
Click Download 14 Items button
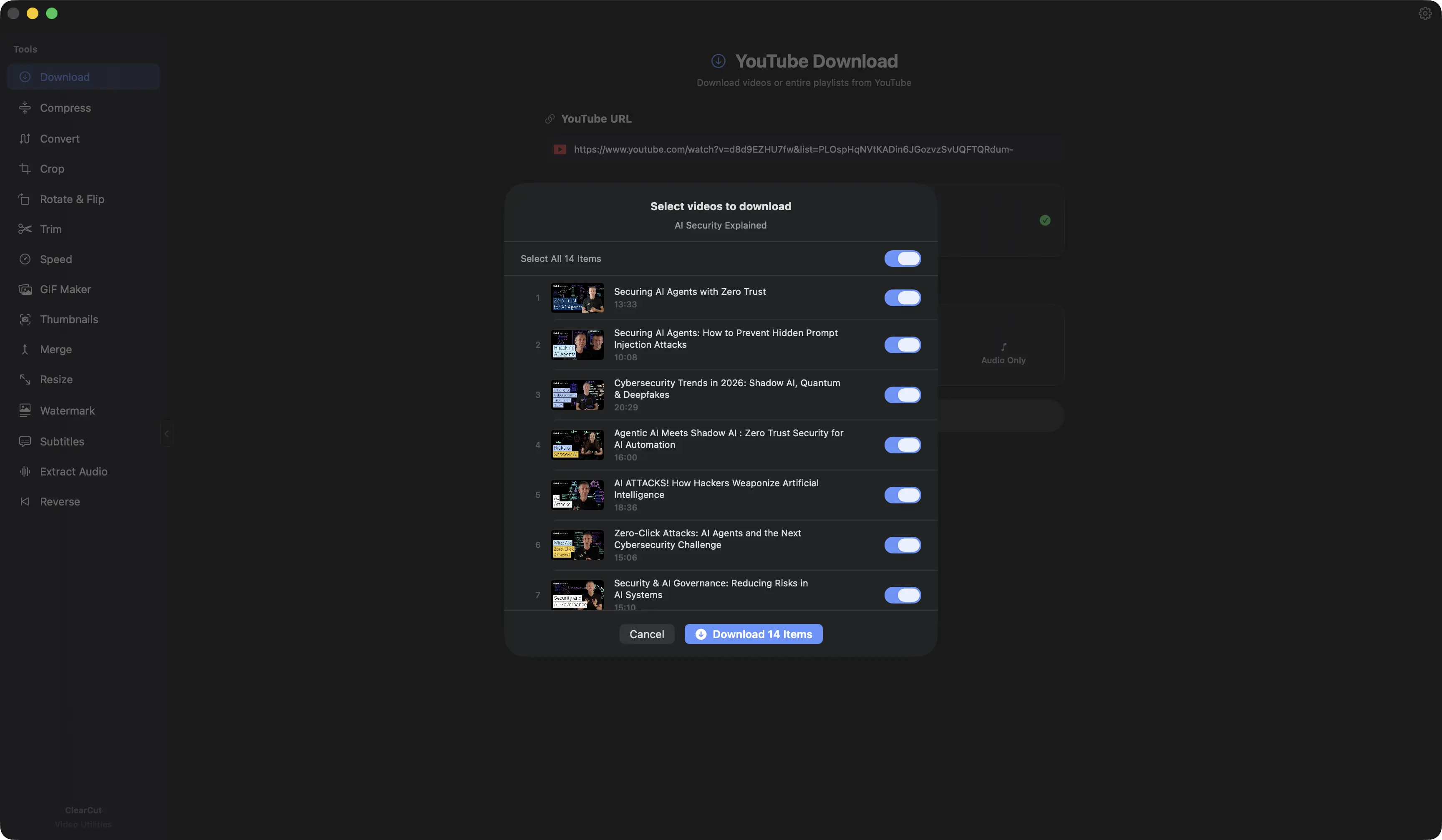point(753,634)
